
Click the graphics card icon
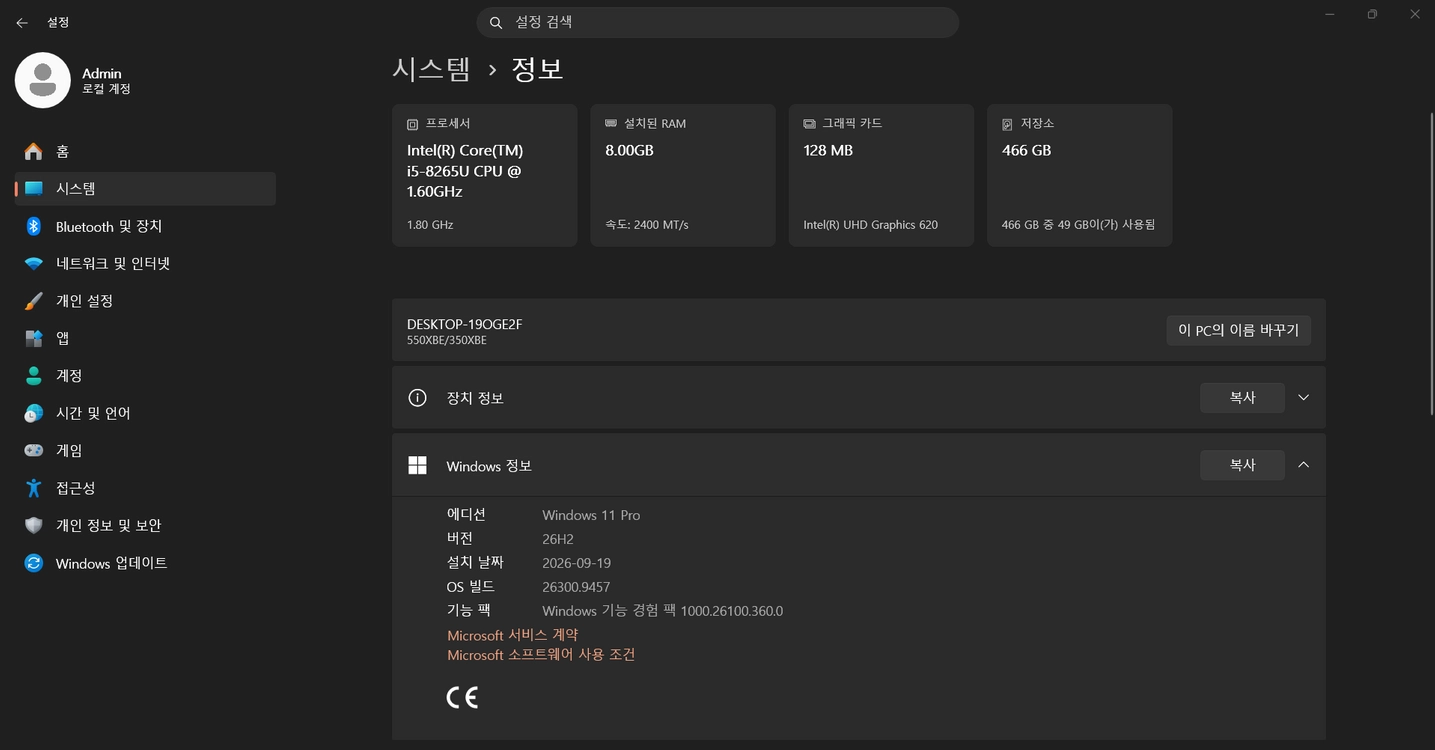tap(809, 123)
